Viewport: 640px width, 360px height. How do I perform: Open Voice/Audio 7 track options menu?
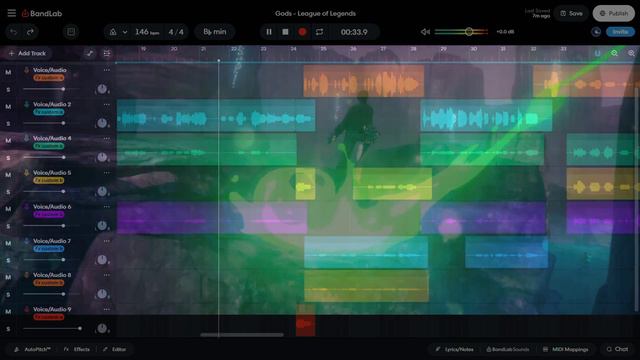[107, 241]
